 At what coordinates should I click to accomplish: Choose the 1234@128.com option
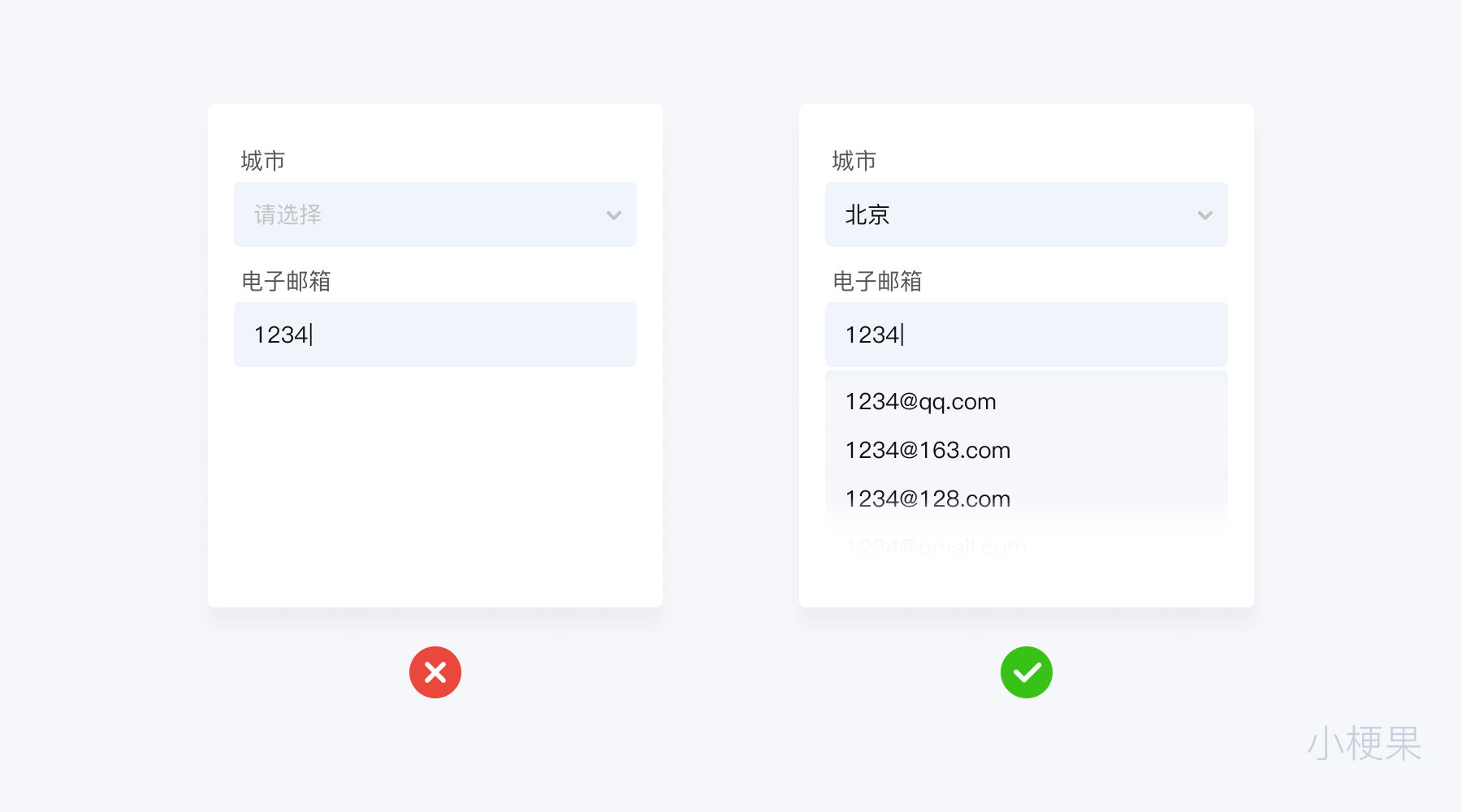click(927, 499)
